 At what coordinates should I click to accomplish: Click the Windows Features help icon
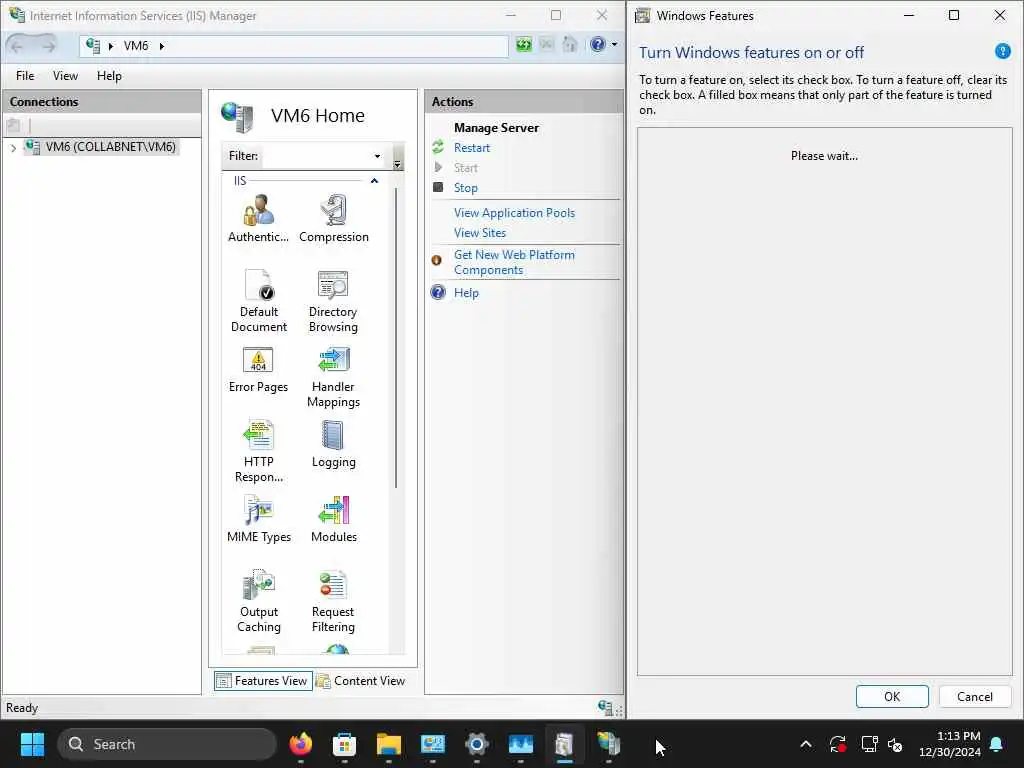[x=1002, y=51]
